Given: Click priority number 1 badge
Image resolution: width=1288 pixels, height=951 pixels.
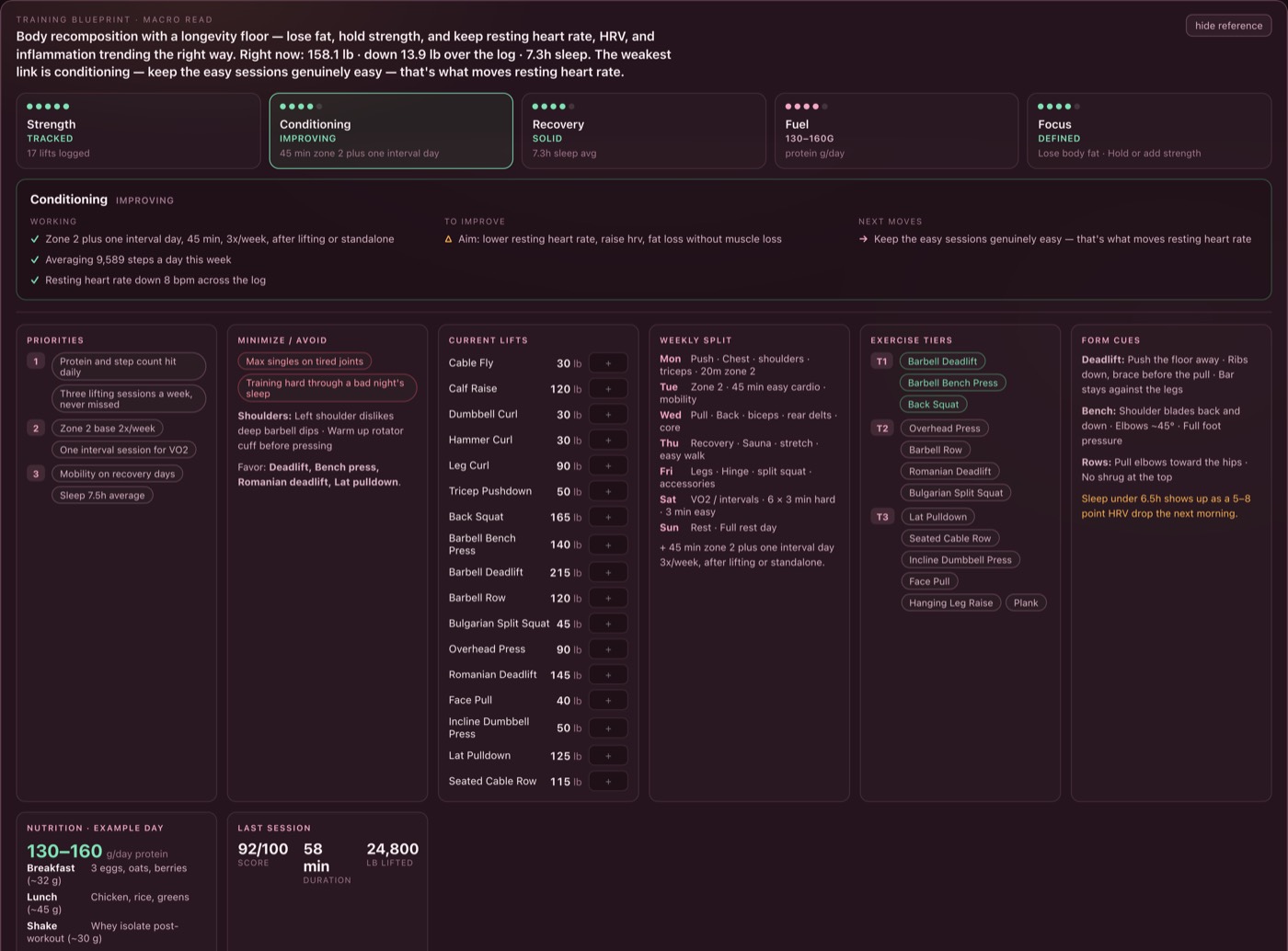Looking at the screenshot, I should click(36, 361).
